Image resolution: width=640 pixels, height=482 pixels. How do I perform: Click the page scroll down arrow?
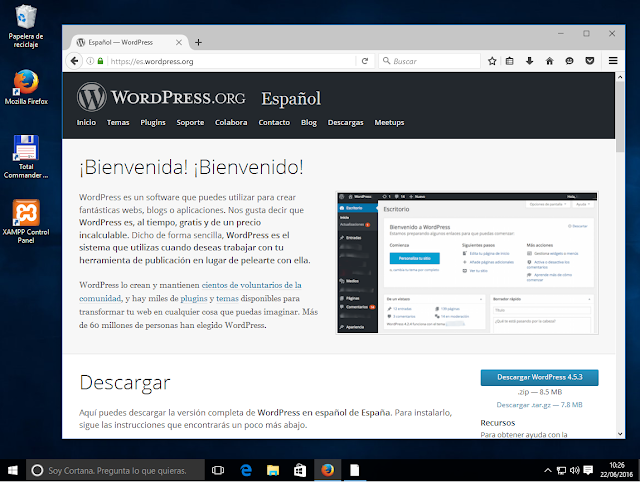point(620,434)
